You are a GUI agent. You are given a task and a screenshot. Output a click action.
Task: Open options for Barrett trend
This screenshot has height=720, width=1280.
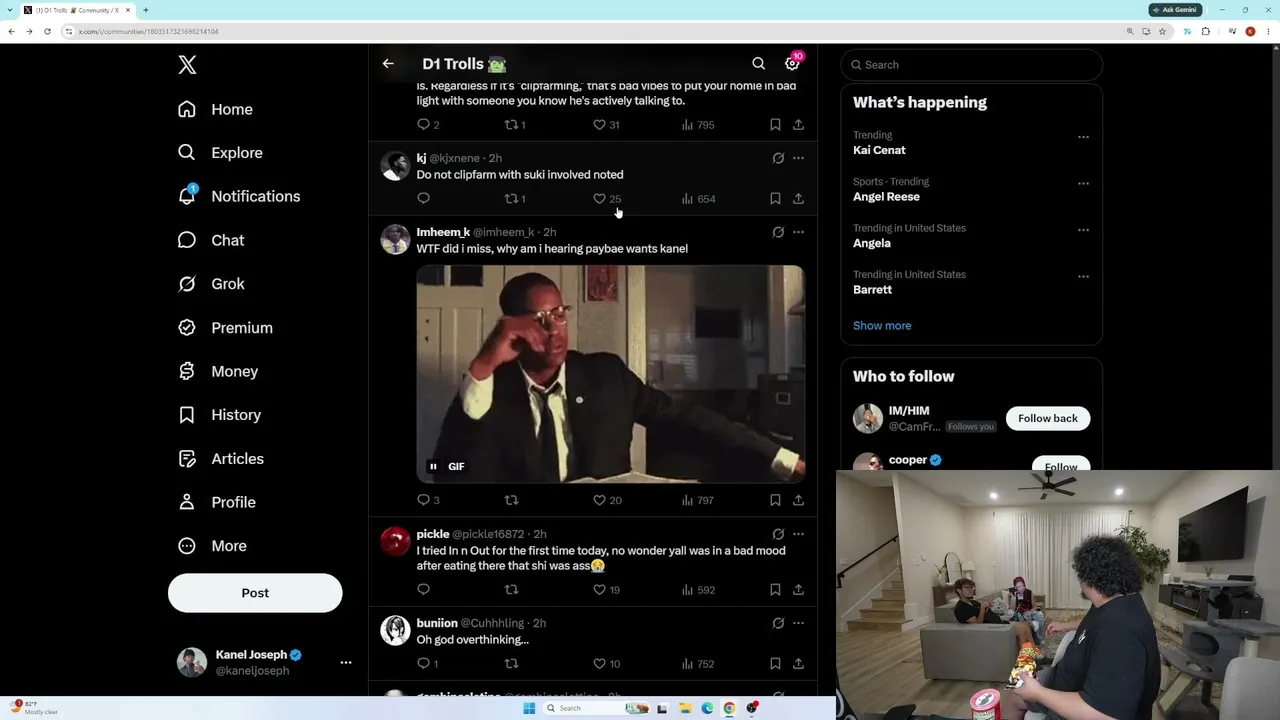[x=1083, y=277]
